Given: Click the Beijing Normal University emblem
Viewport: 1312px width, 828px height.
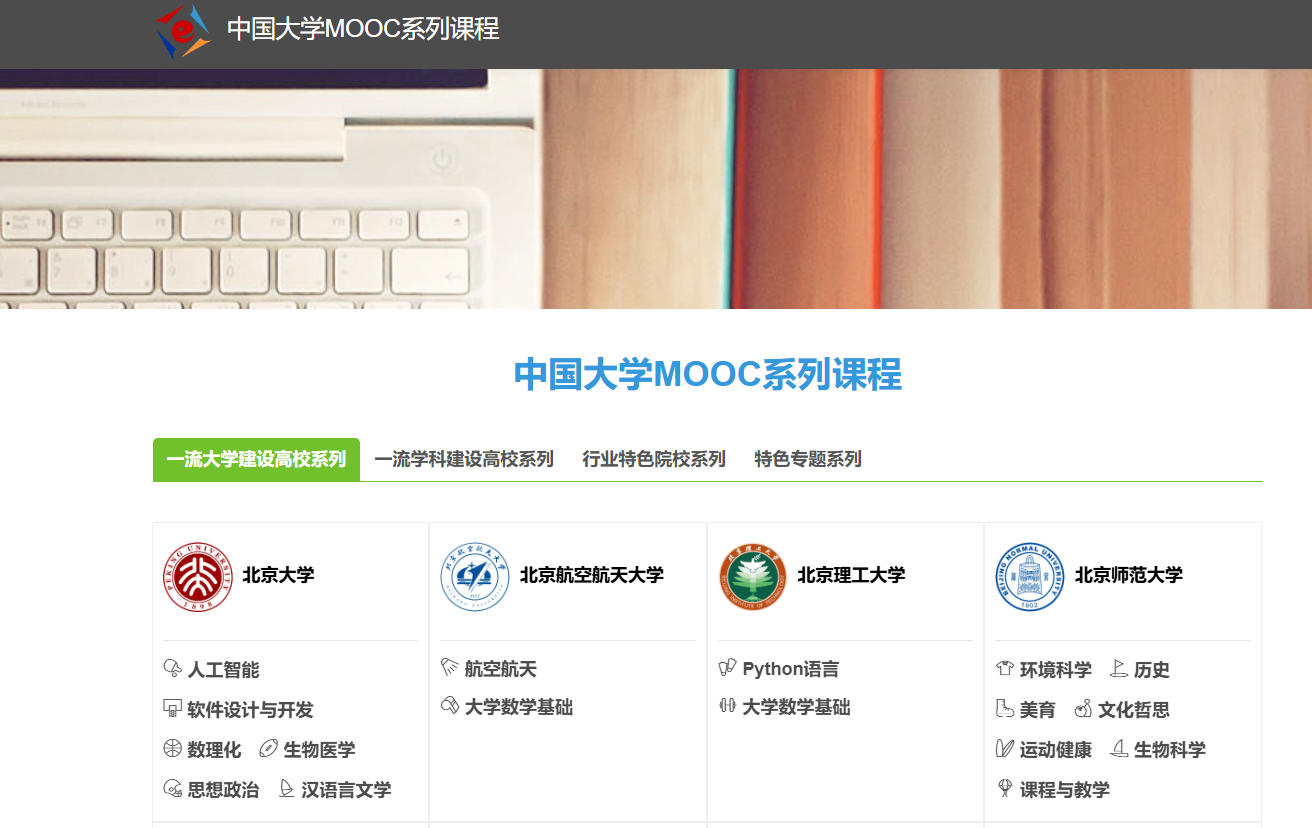Looking at the screenshot, I should [x=1030, y=576].
